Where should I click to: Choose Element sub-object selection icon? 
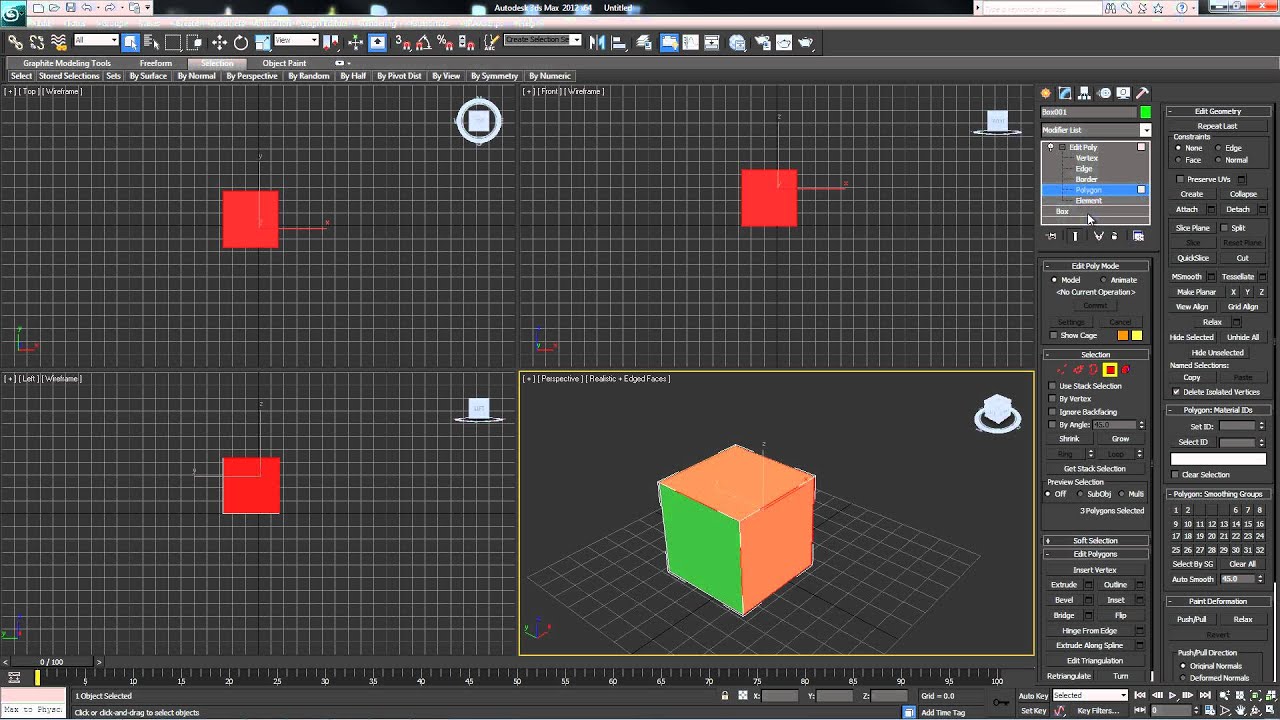point(1126,370)
